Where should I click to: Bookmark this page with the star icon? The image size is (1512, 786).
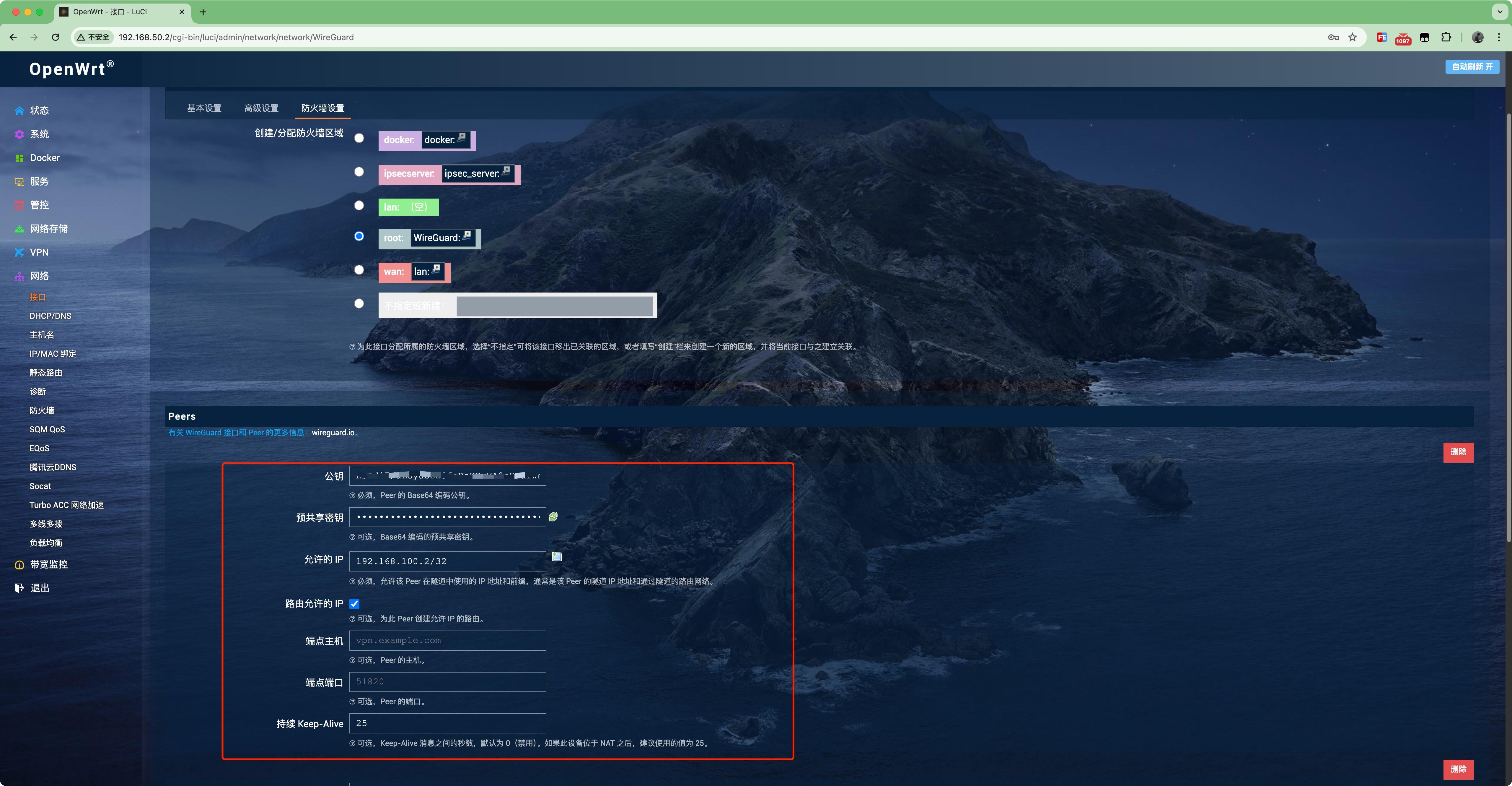coord(1352,37)
